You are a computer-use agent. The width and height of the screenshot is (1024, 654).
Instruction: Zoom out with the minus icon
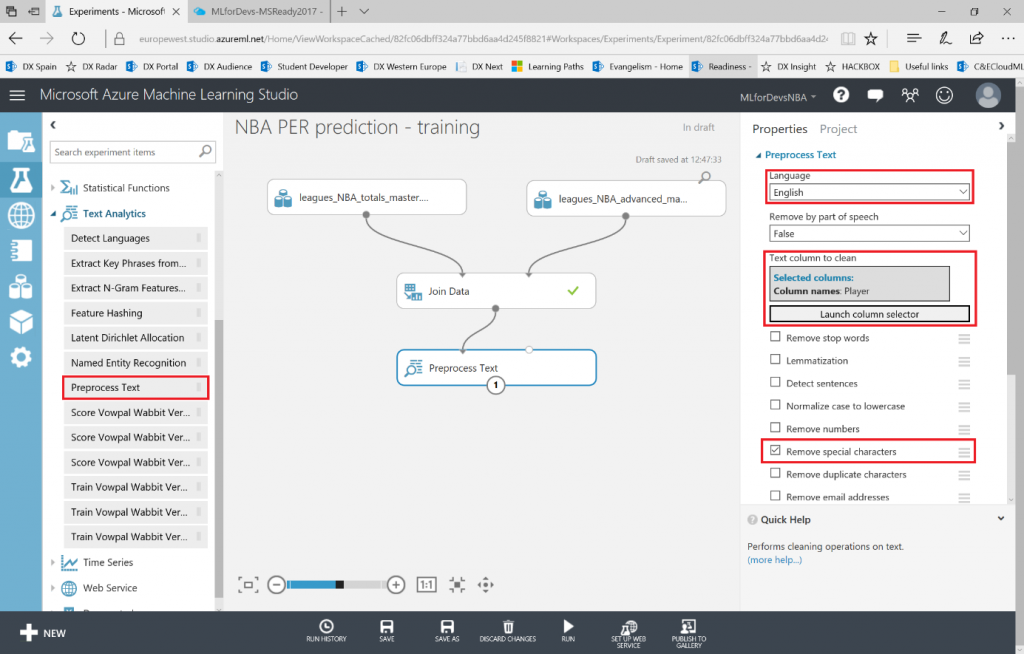tap(276, 585)
